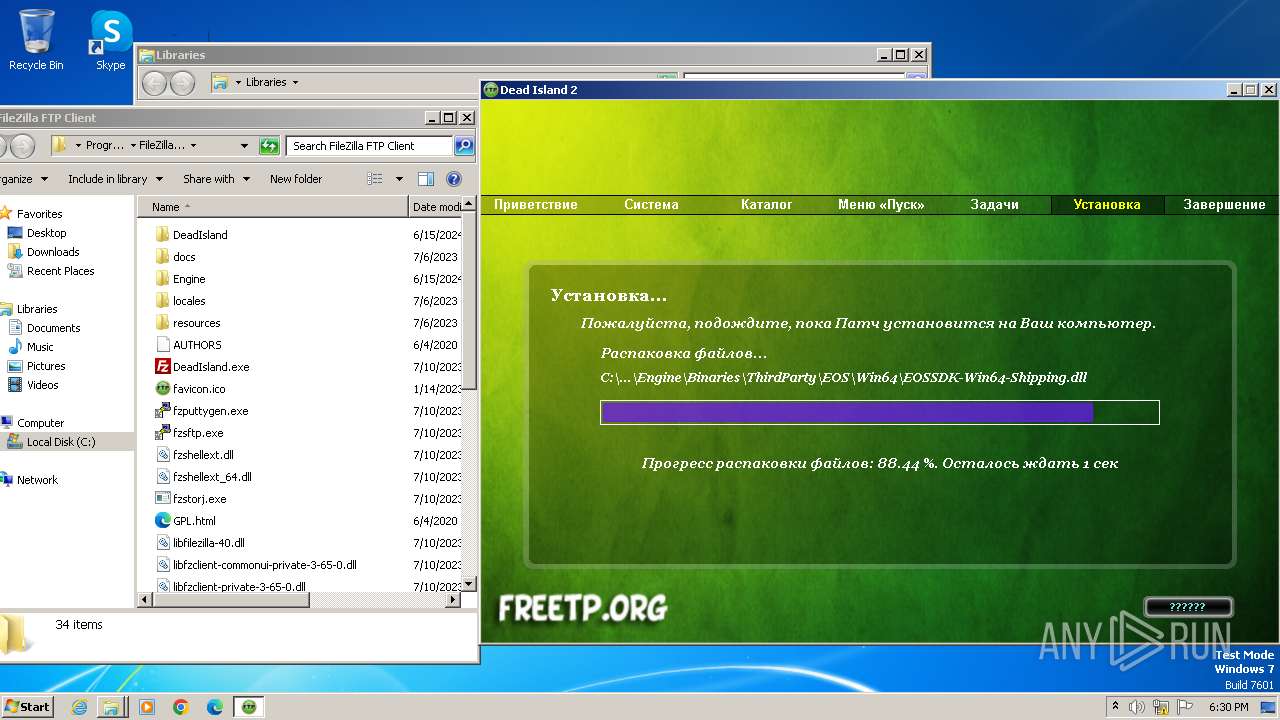
Task: Click the Каталог installer step tab
Action: (767, 205)
